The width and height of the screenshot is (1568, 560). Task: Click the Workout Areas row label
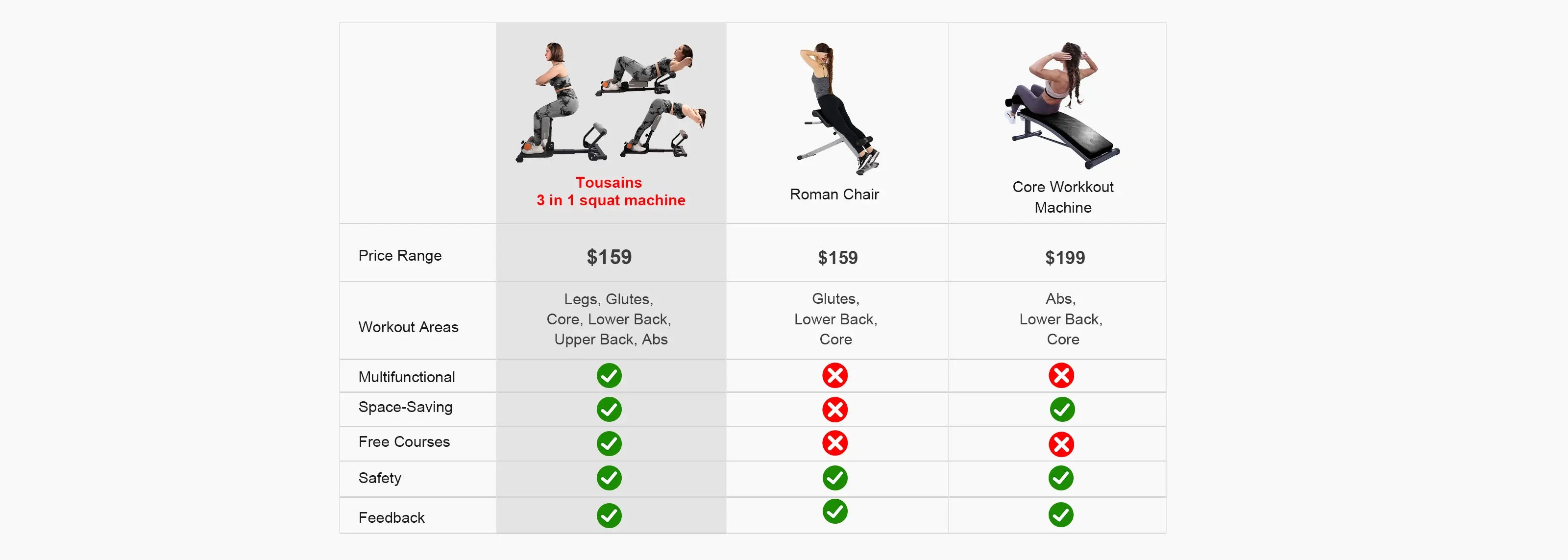click(x=408, y=327)
